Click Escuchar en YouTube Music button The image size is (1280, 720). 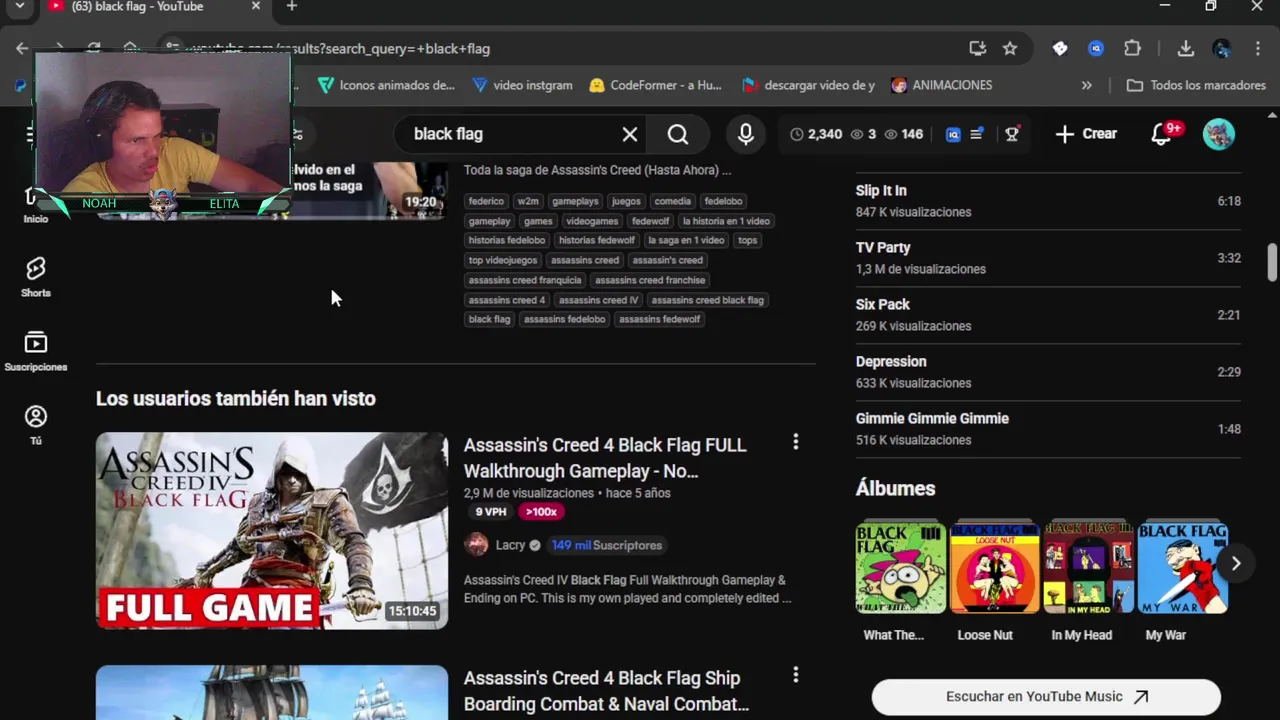[x=1046, y=697]
